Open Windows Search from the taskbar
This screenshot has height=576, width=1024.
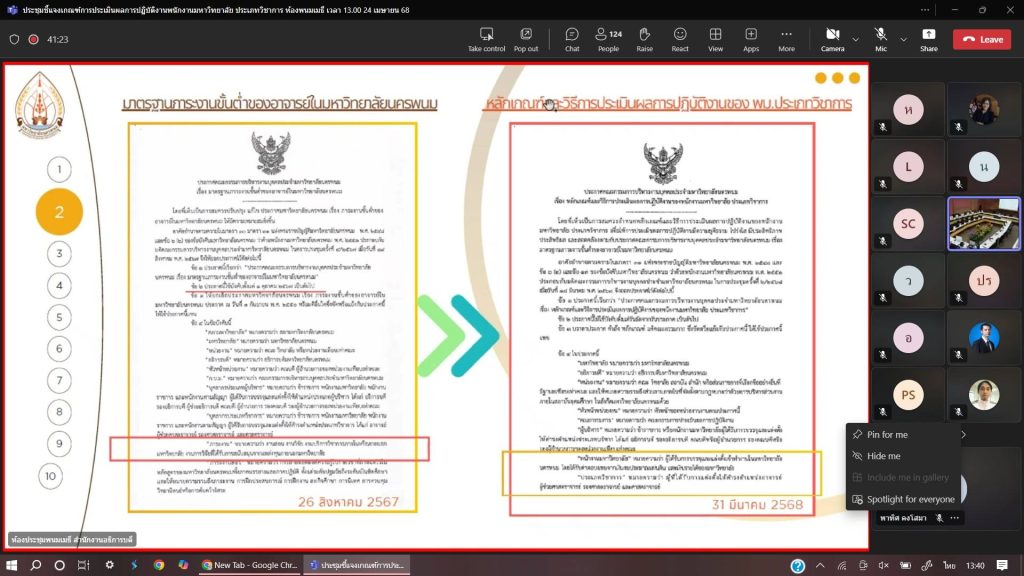pyautogui.click(x=36, y=565)
